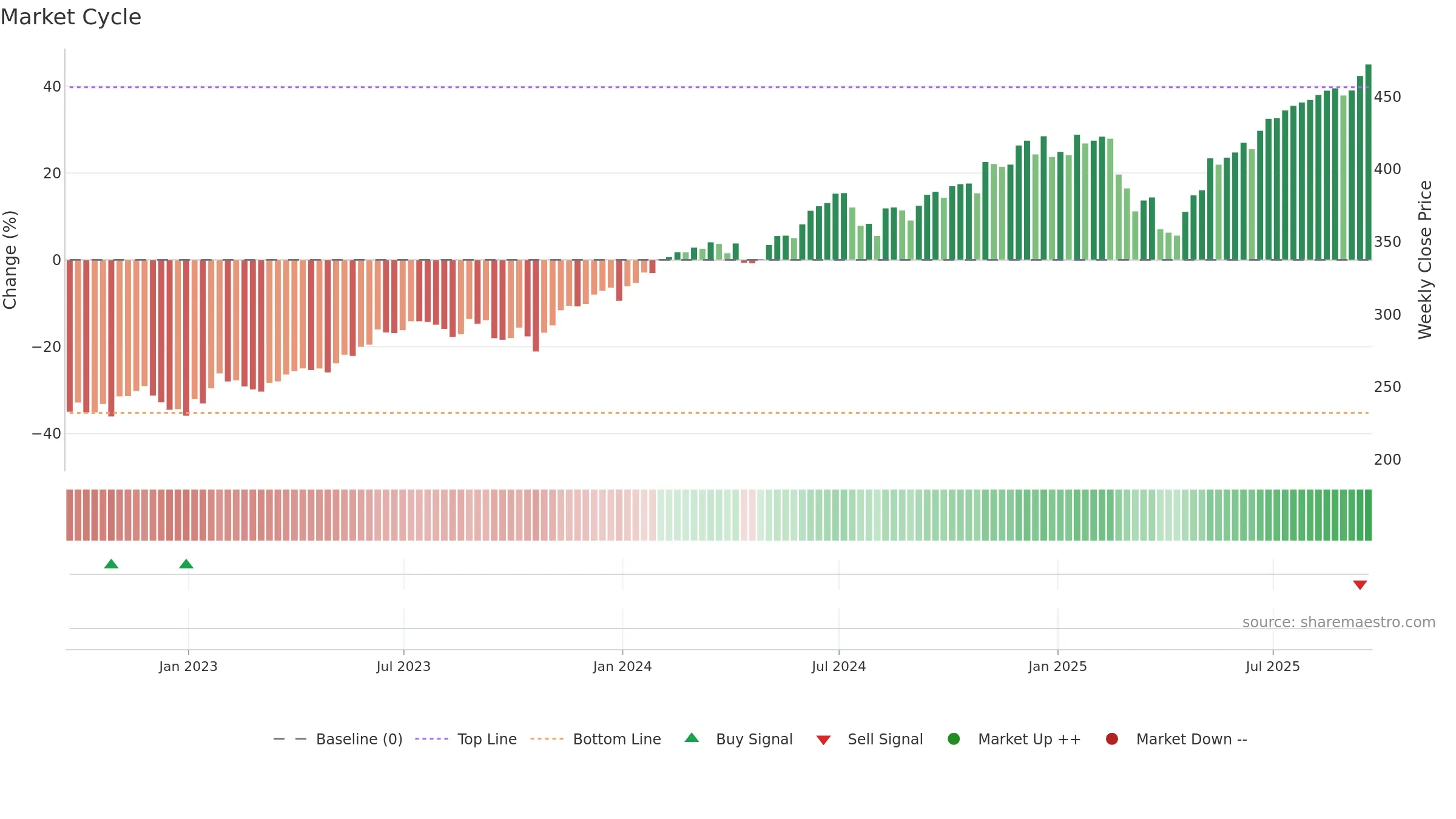Click the Sell Signal legend triangle icon

(x=823, y=740)
